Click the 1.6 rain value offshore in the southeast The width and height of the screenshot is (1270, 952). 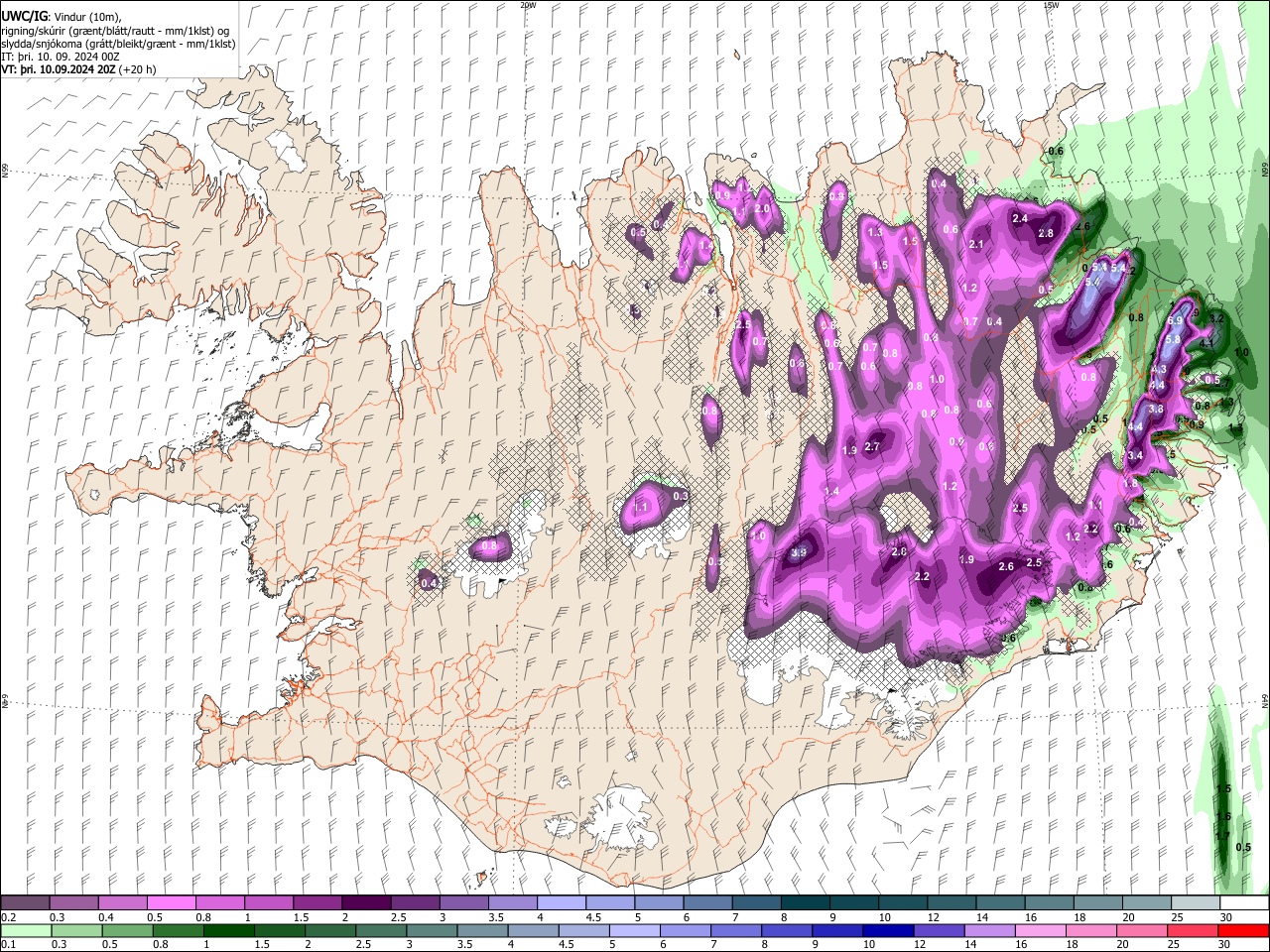1223,817
